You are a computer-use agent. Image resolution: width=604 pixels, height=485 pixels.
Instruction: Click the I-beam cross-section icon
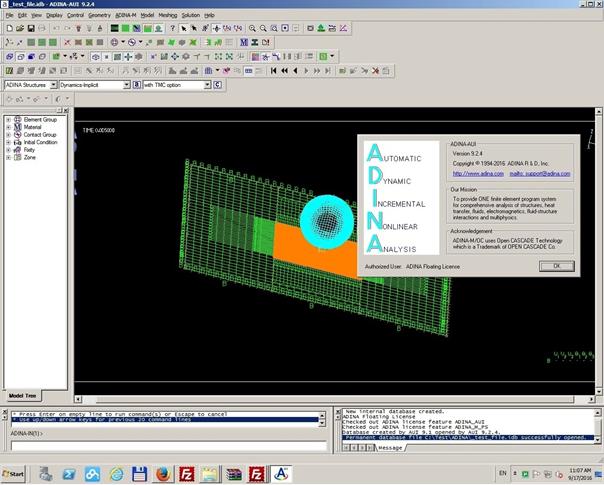(x=255, y=42)
